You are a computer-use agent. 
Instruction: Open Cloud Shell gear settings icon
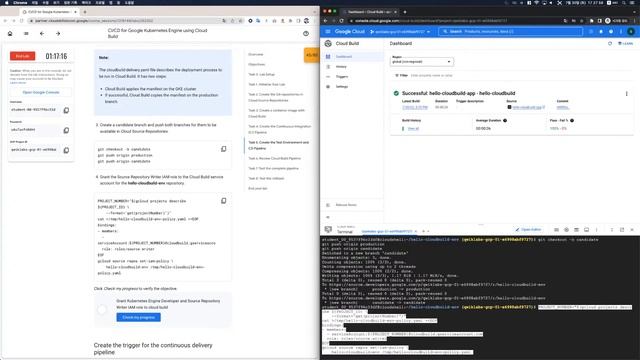point(567,230)
